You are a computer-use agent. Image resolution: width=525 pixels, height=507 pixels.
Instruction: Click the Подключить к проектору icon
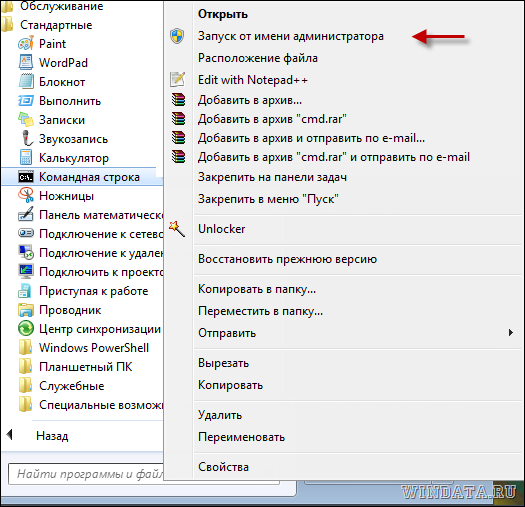(x=26, y=272)
